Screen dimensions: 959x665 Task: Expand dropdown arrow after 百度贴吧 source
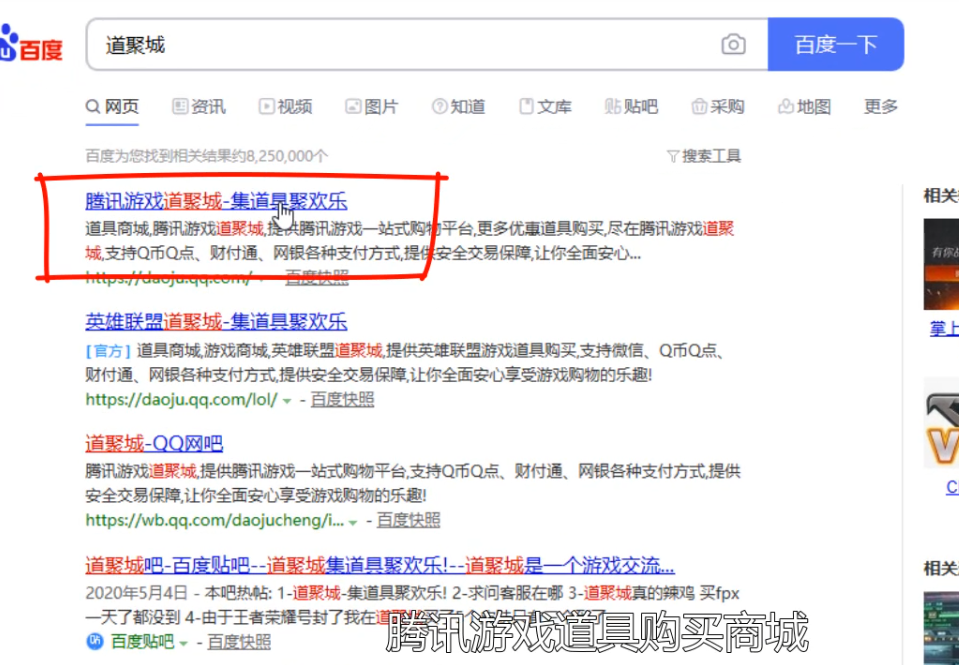tap(183, 643)
